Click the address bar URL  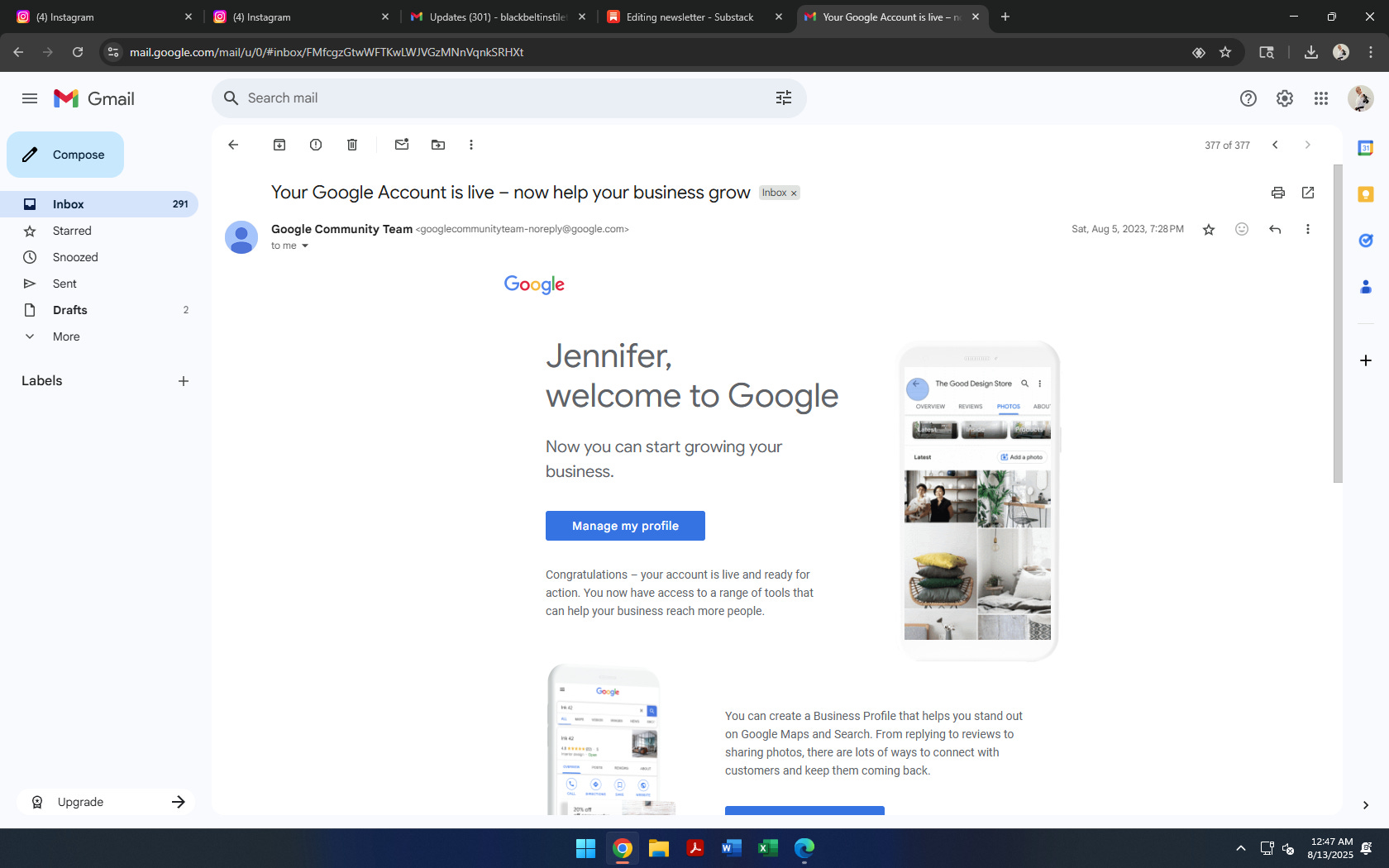(x=327, y=52)
